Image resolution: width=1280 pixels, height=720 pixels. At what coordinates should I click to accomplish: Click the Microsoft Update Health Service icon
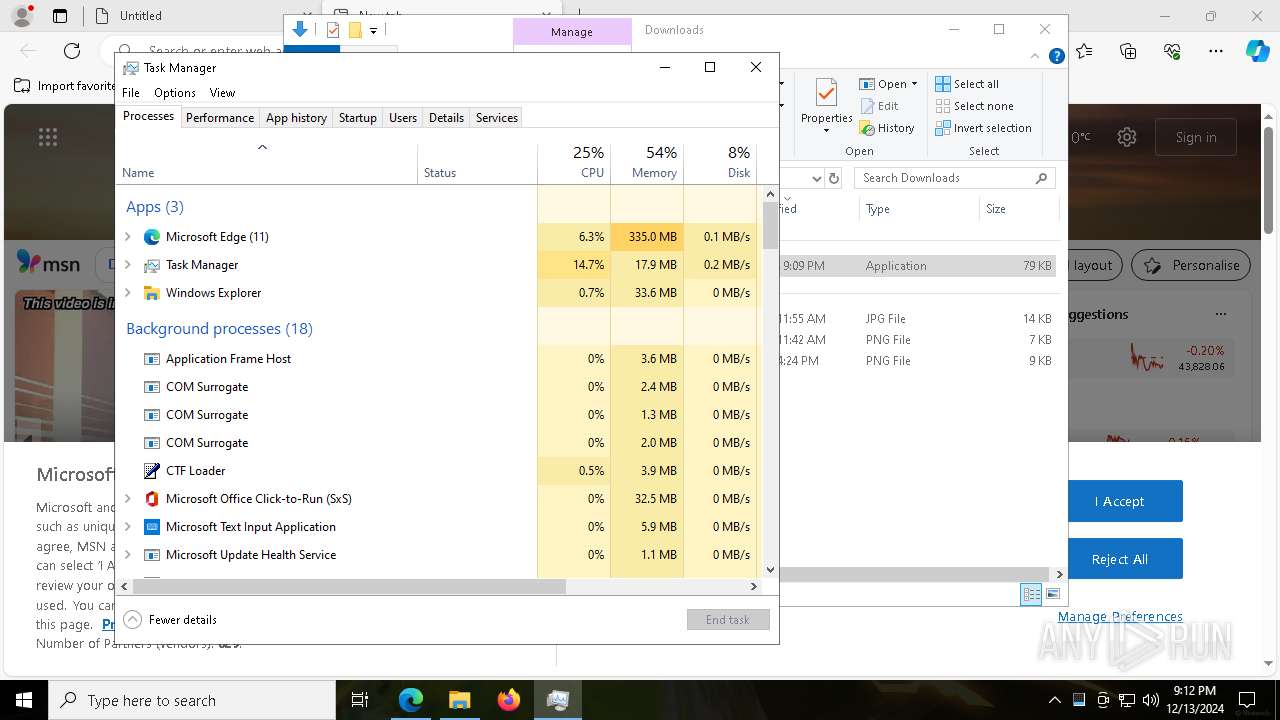click(x=152, y=555)
